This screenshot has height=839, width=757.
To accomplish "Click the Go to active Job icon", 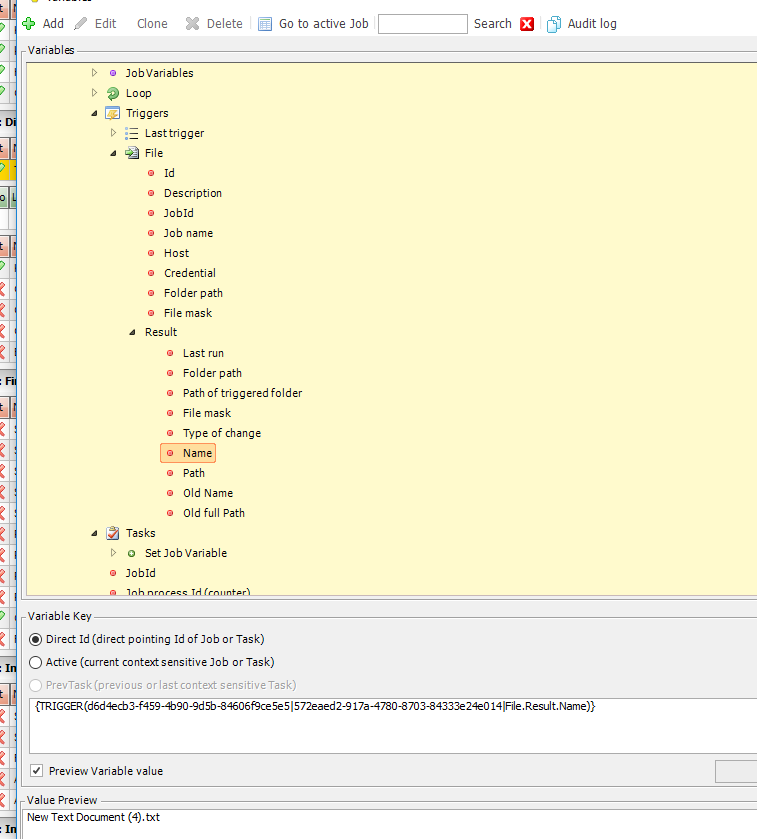I will (265, 24).
